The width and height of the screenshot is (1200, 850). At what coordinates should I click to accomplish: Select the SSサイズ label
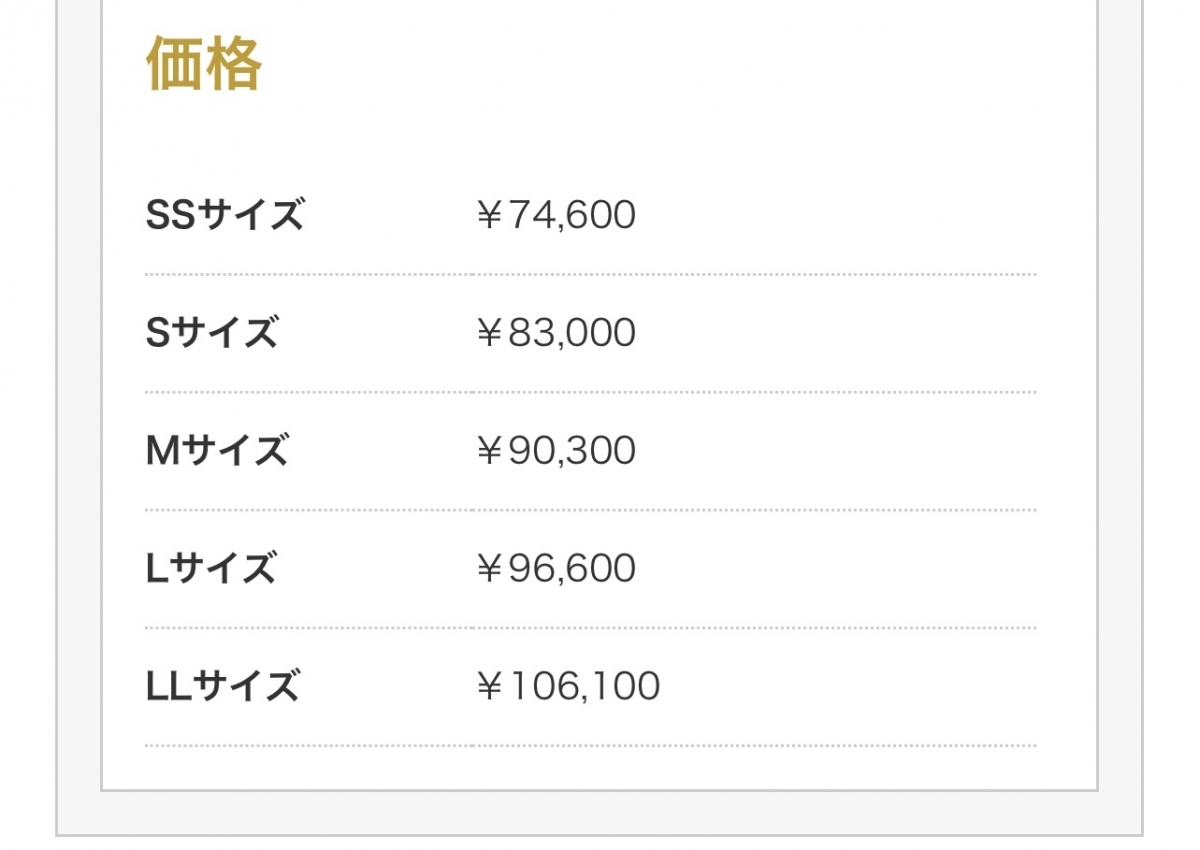pos(224,215)
